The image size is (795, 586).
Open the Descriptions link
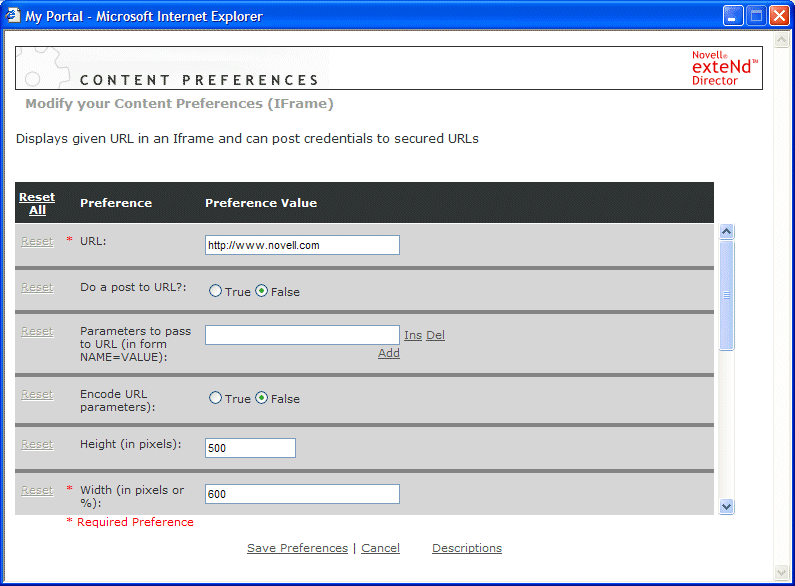pos(467,548)
